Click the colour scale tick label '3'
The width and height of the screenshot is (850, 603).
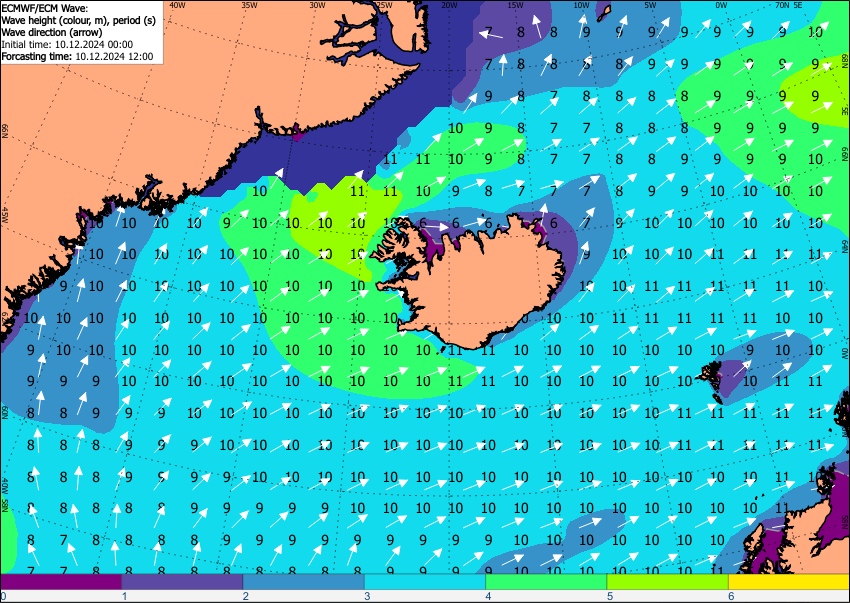point(367,596)
